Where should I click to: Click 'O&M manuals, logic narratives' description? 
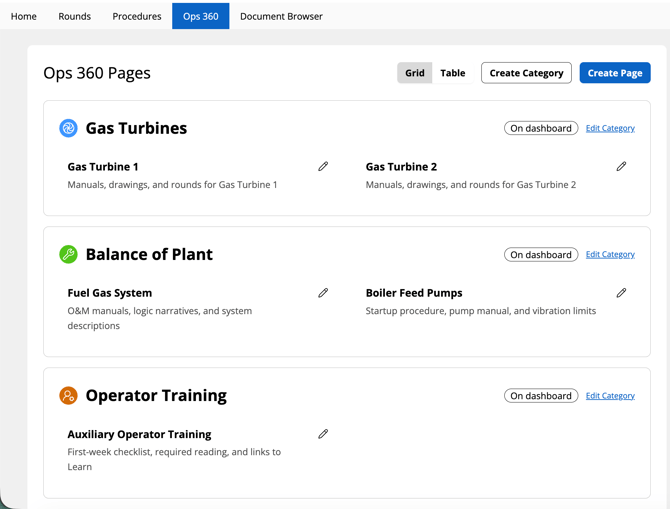[x=160, y=318]
